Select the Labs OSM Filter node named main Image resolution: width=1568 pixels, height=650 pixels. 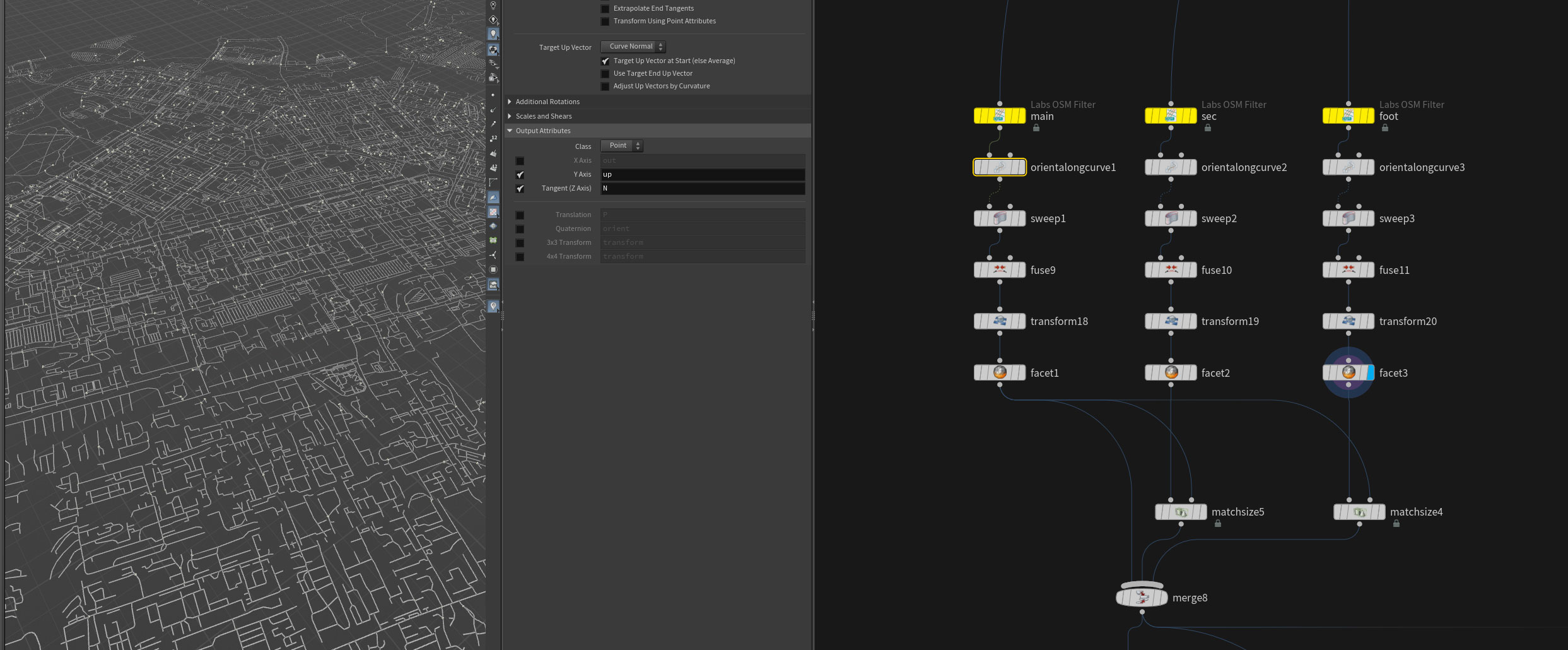point(1000,116)
